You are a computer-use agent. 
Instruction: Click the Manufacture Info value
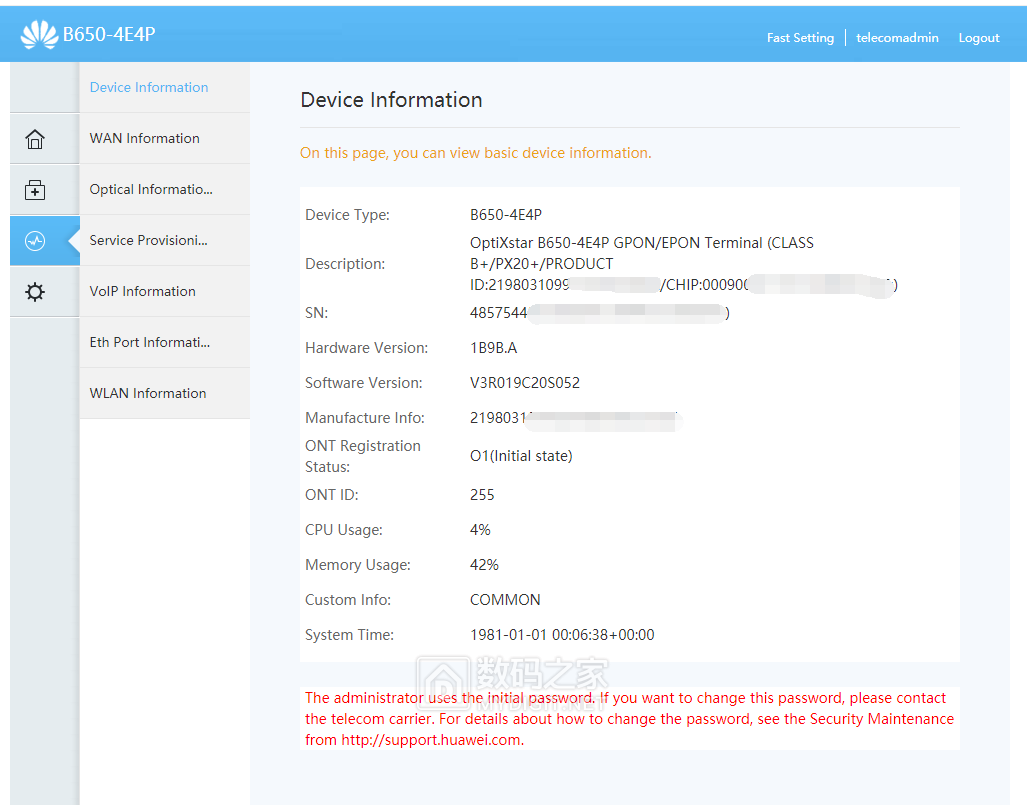tap(574, 418)
